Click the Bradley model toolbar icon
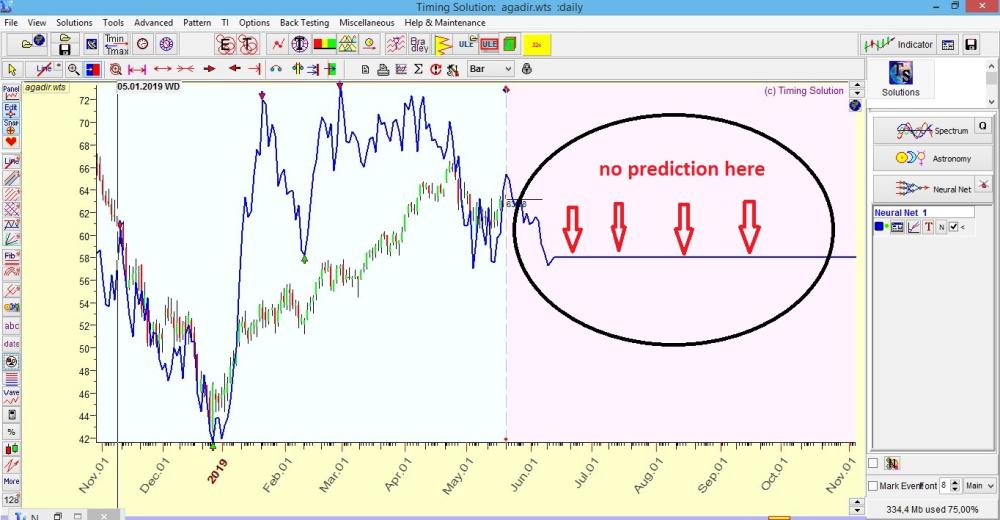 [x=417, y=44]
